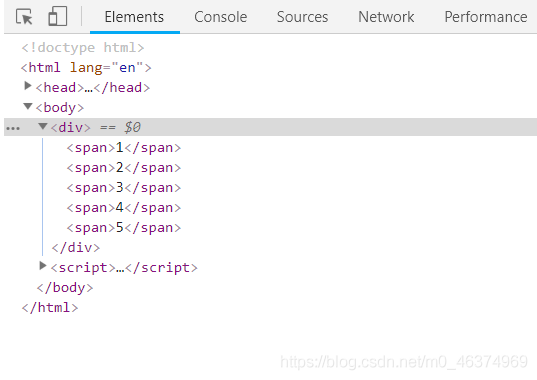Expand the script element node

pyautogui.click(x=42, y=266)
